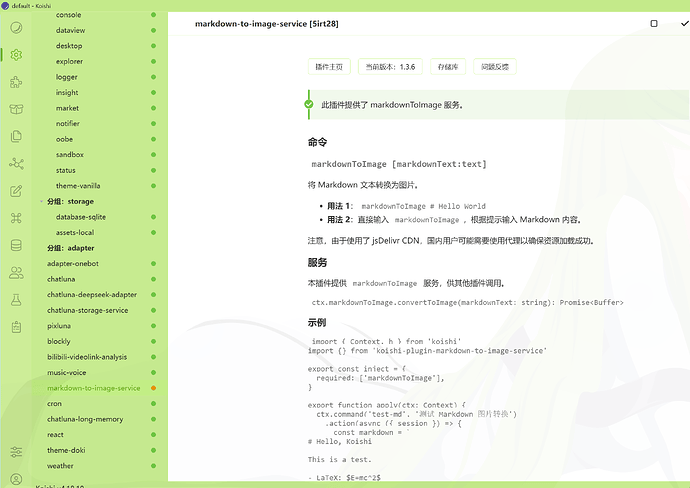Click the 当前版本: 1.3.6 version button
Viewport: 690px width, 488px height.
point(390,67)
